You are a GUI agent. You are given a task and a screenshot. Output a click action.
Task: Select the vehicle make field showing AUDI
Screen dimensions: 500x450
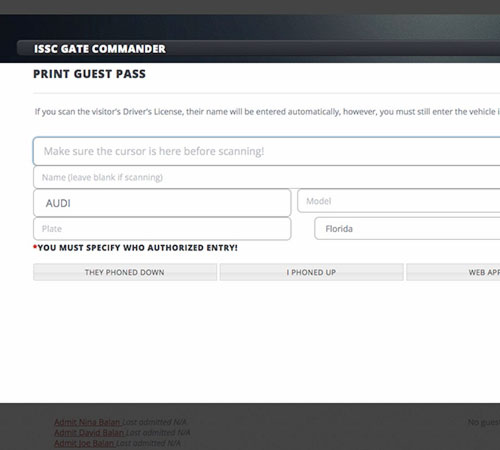click(162, 203)
